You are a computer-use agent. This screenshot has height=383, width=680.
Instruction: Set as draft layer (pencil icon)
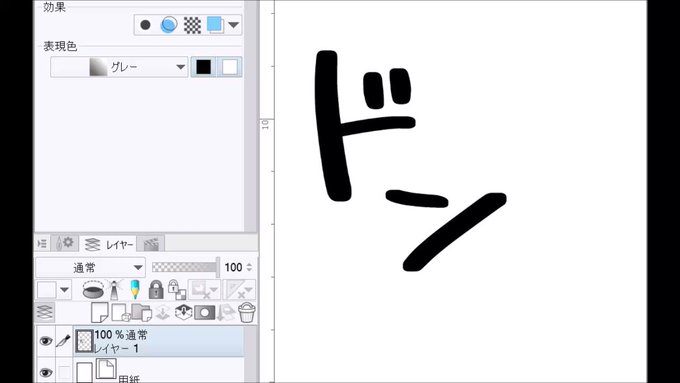(135, 289)
